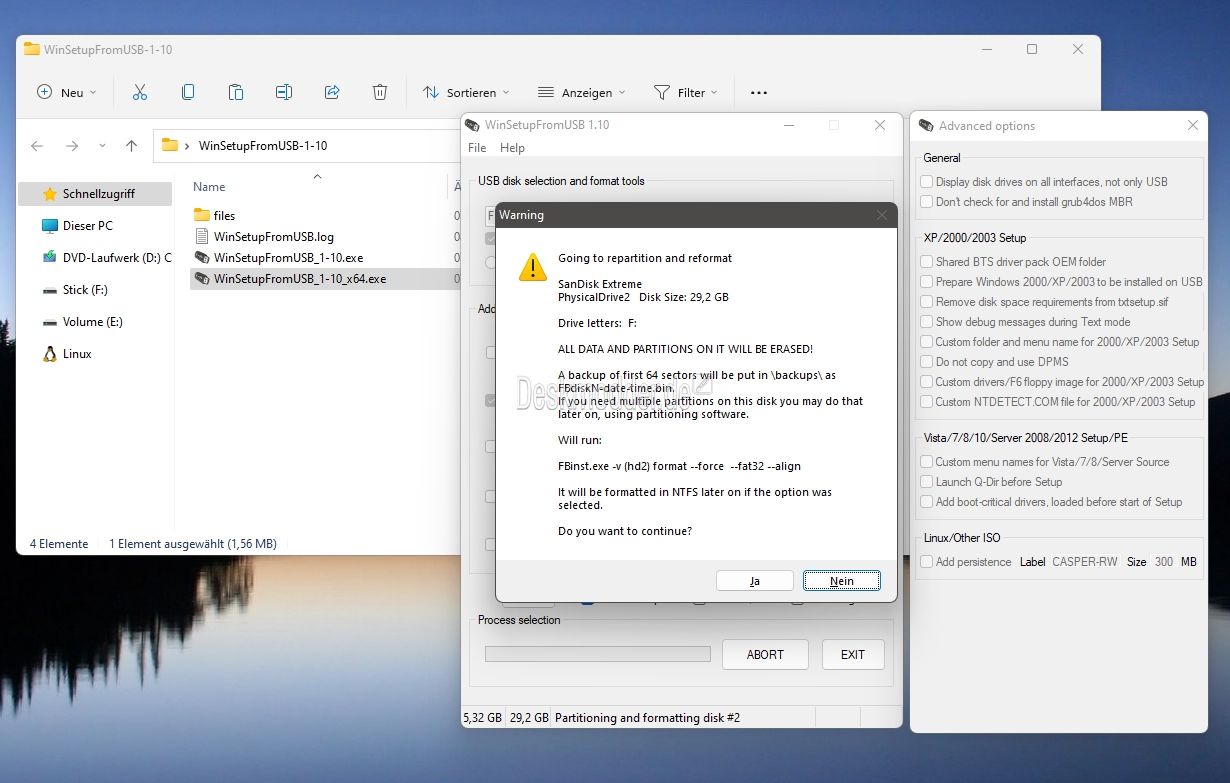1230x783 pixels.
Task: Click the WinSetupFromUSB.log document icon
Action: [x=201, y=237]
